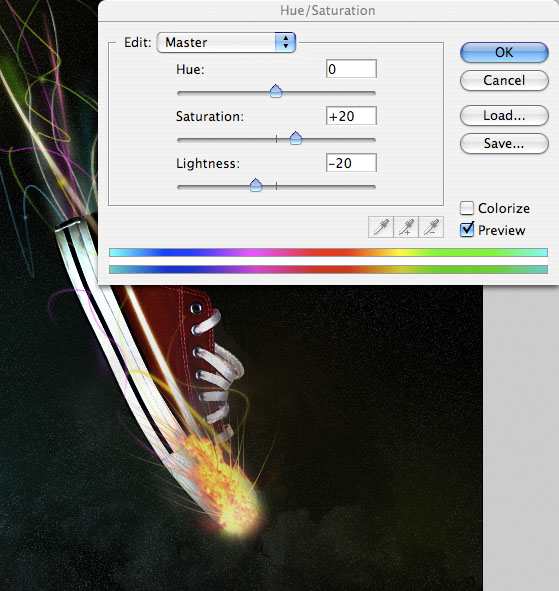Image resolution: width=559 pixels, height=591 pixels.
Task: Click the upper color spectrum bar
Action: pyautogui.click(x=328, y=253)
